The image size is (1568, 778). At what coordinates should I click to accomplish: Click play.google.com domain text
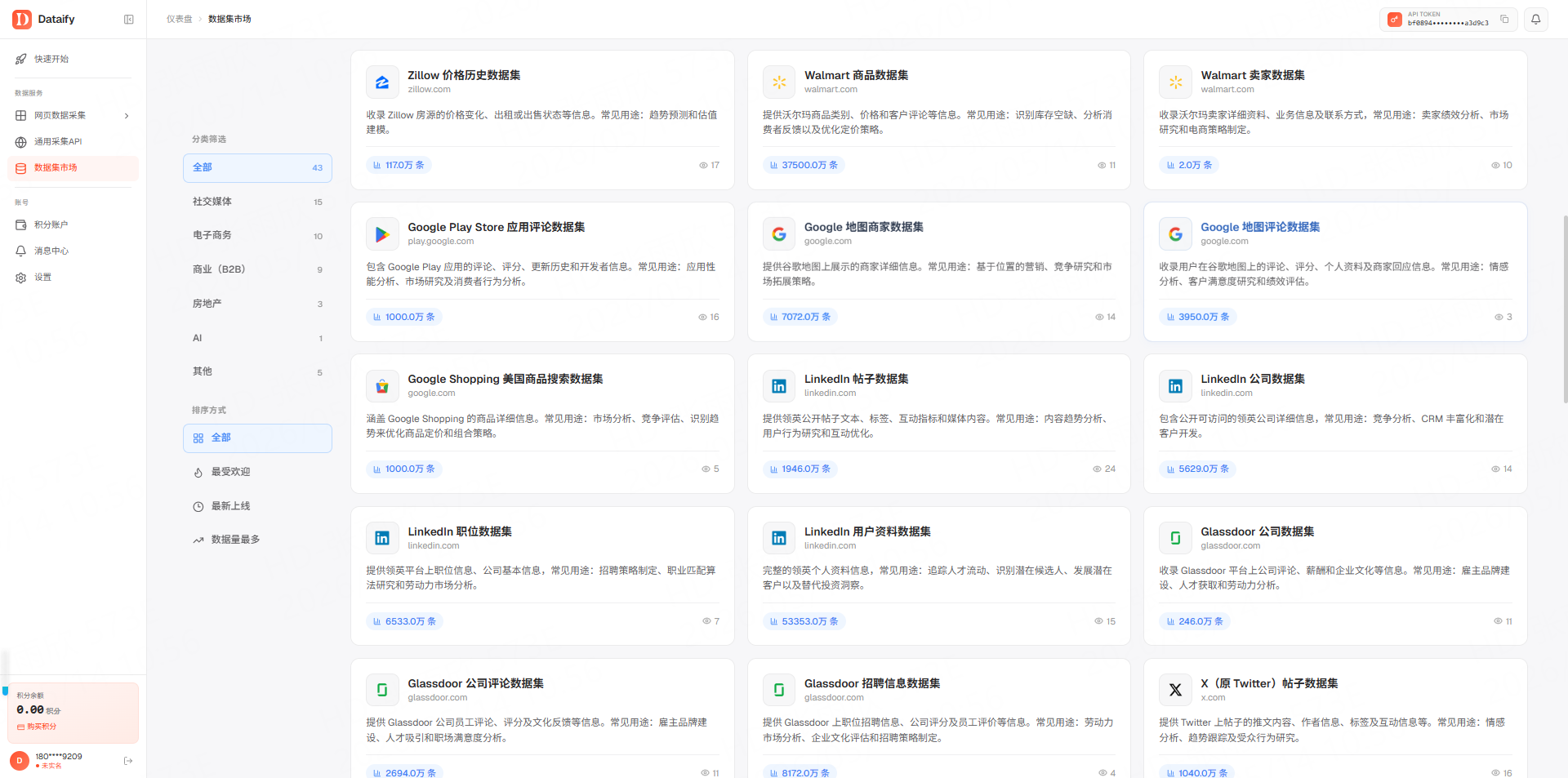441,242
